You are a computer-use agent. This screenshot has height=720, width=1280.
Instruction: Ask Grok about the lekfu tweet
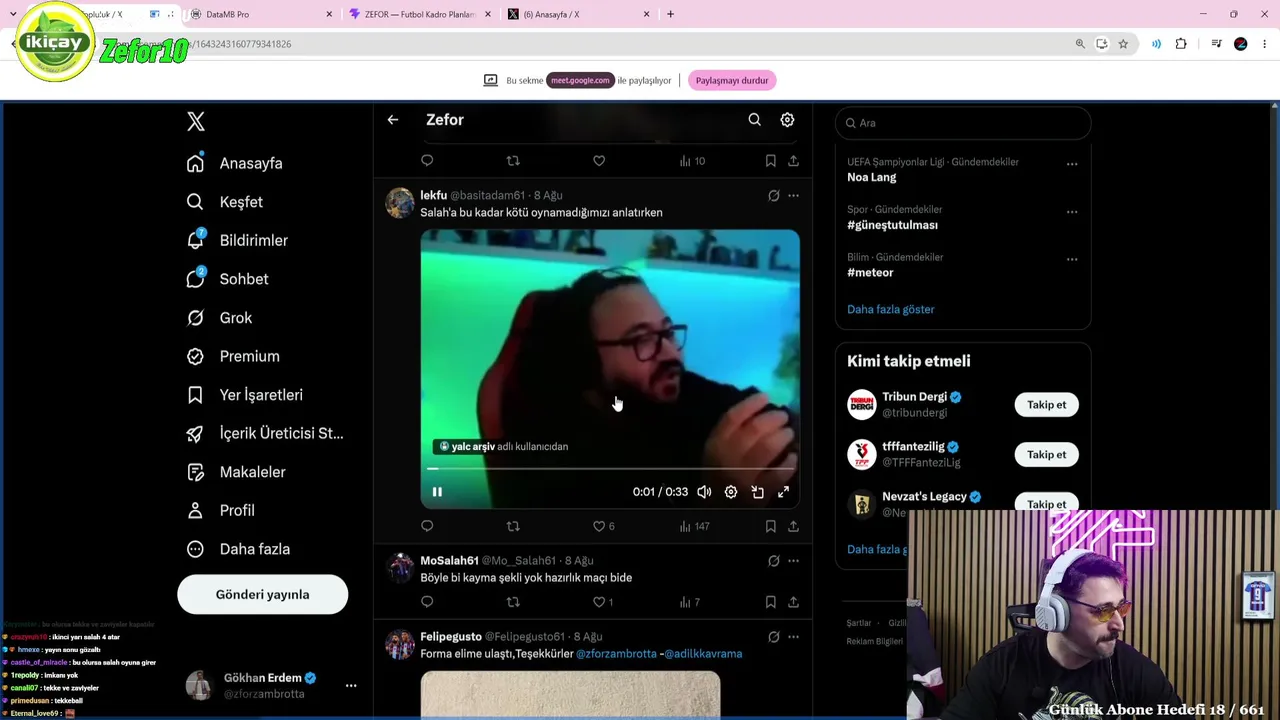774,196
